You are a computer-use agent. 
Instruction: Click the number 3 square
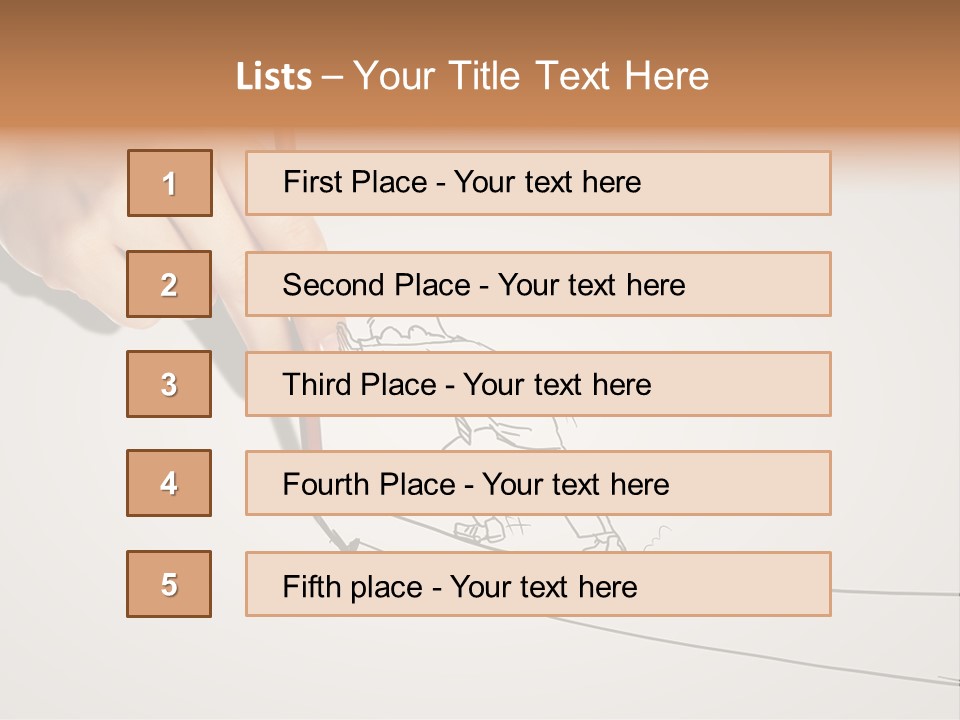pos(169,384)
